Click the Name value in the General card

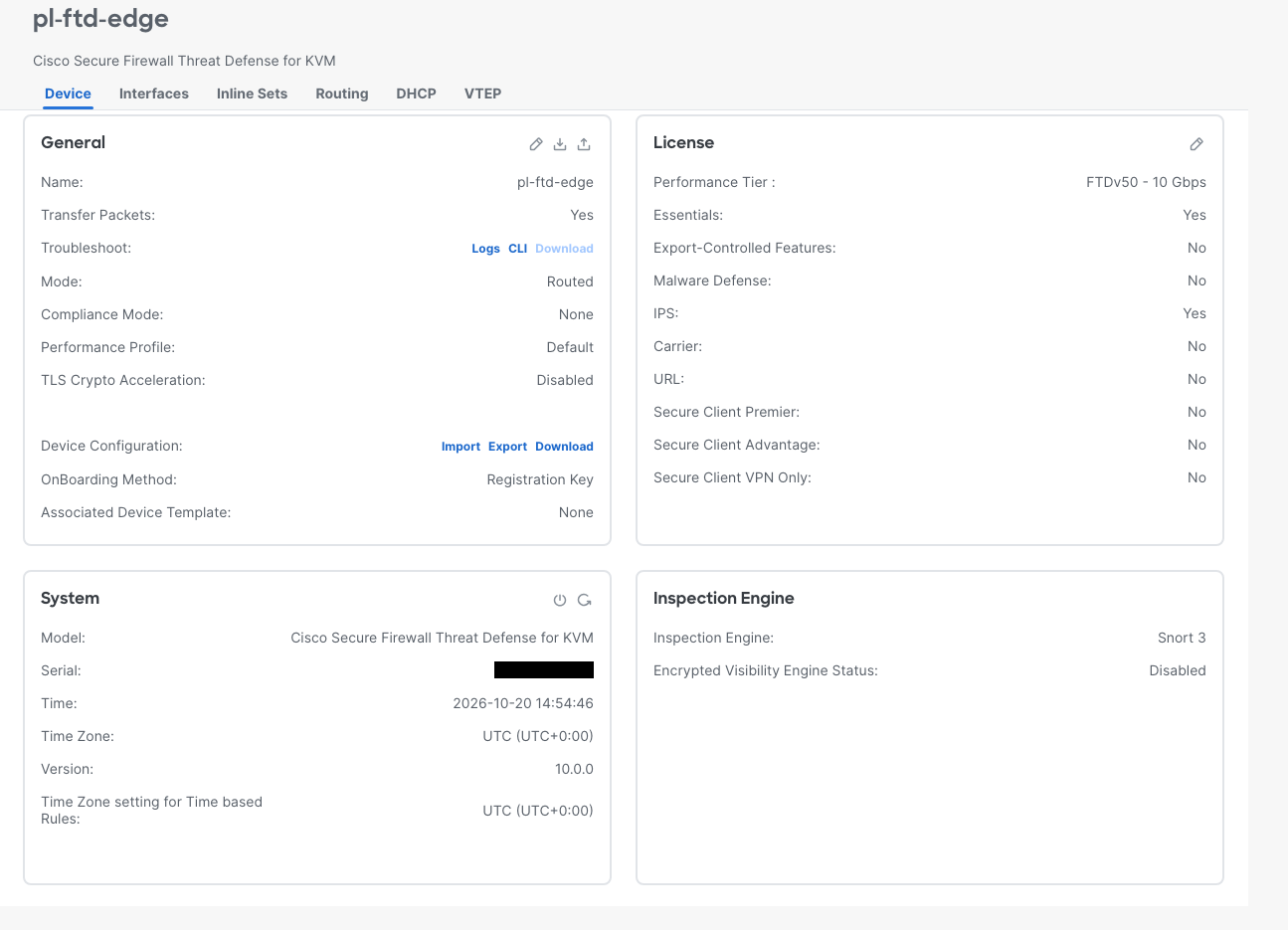[x=555, y=182]
